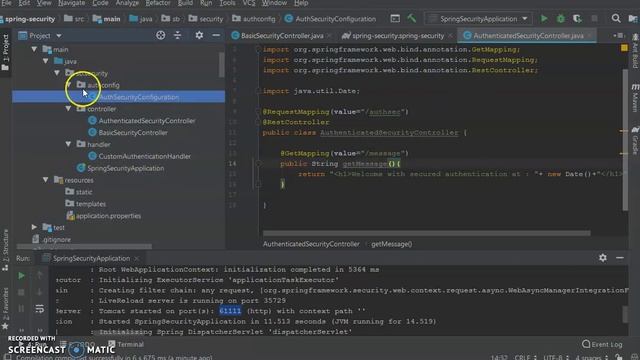Open the Build menu
The image size is (640, 360).
[x=185, y=3]
